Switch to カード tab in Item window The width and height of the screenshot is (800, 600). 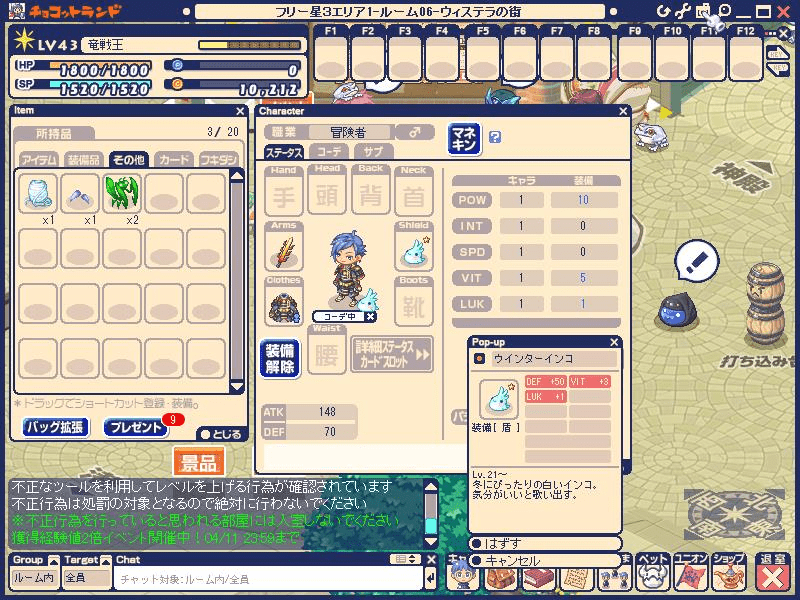(x=173, y=160)
